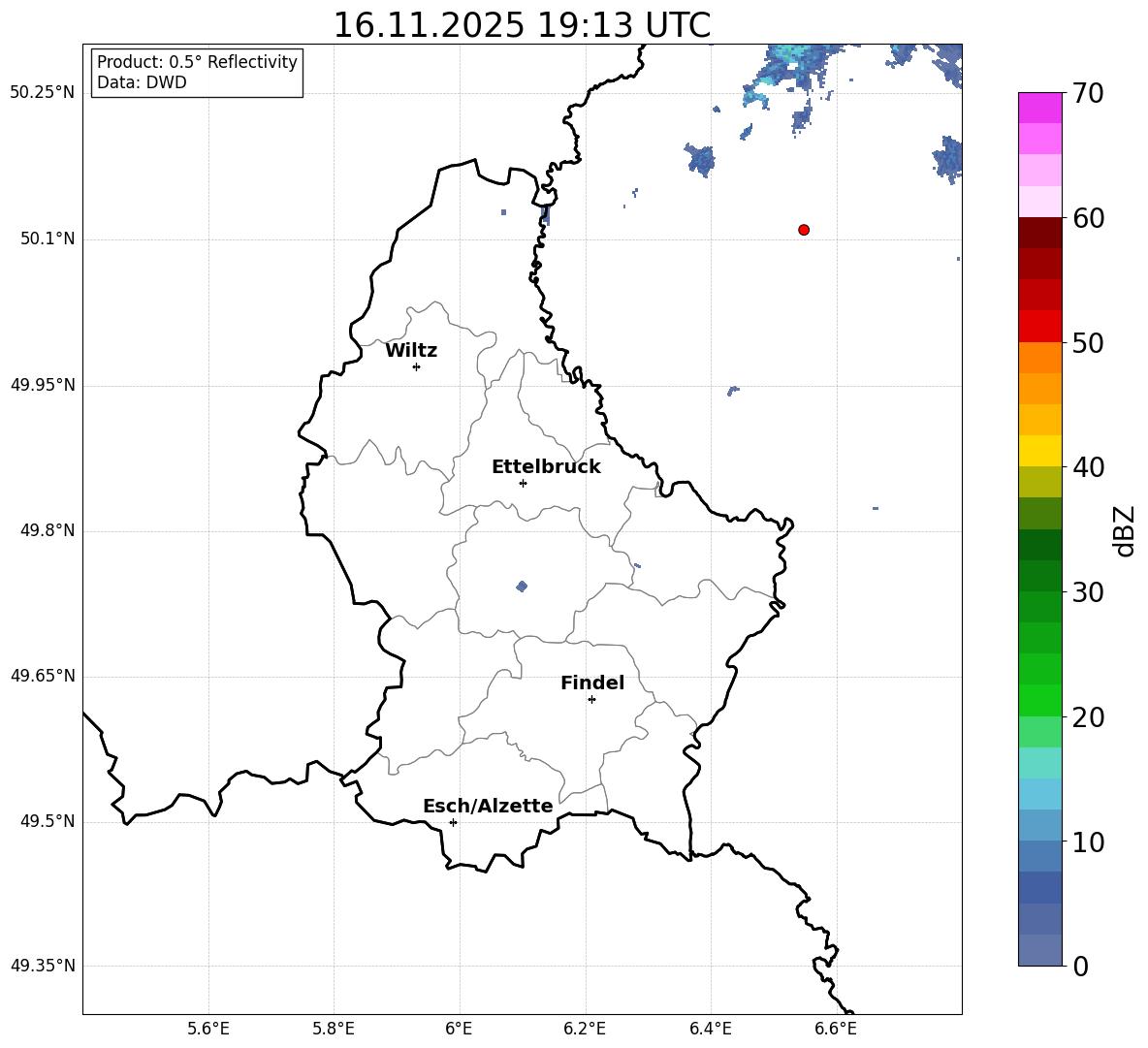Click the 6°E longitude tick label
This screenshot has width=1148, height=1048.
[459, 1029]
